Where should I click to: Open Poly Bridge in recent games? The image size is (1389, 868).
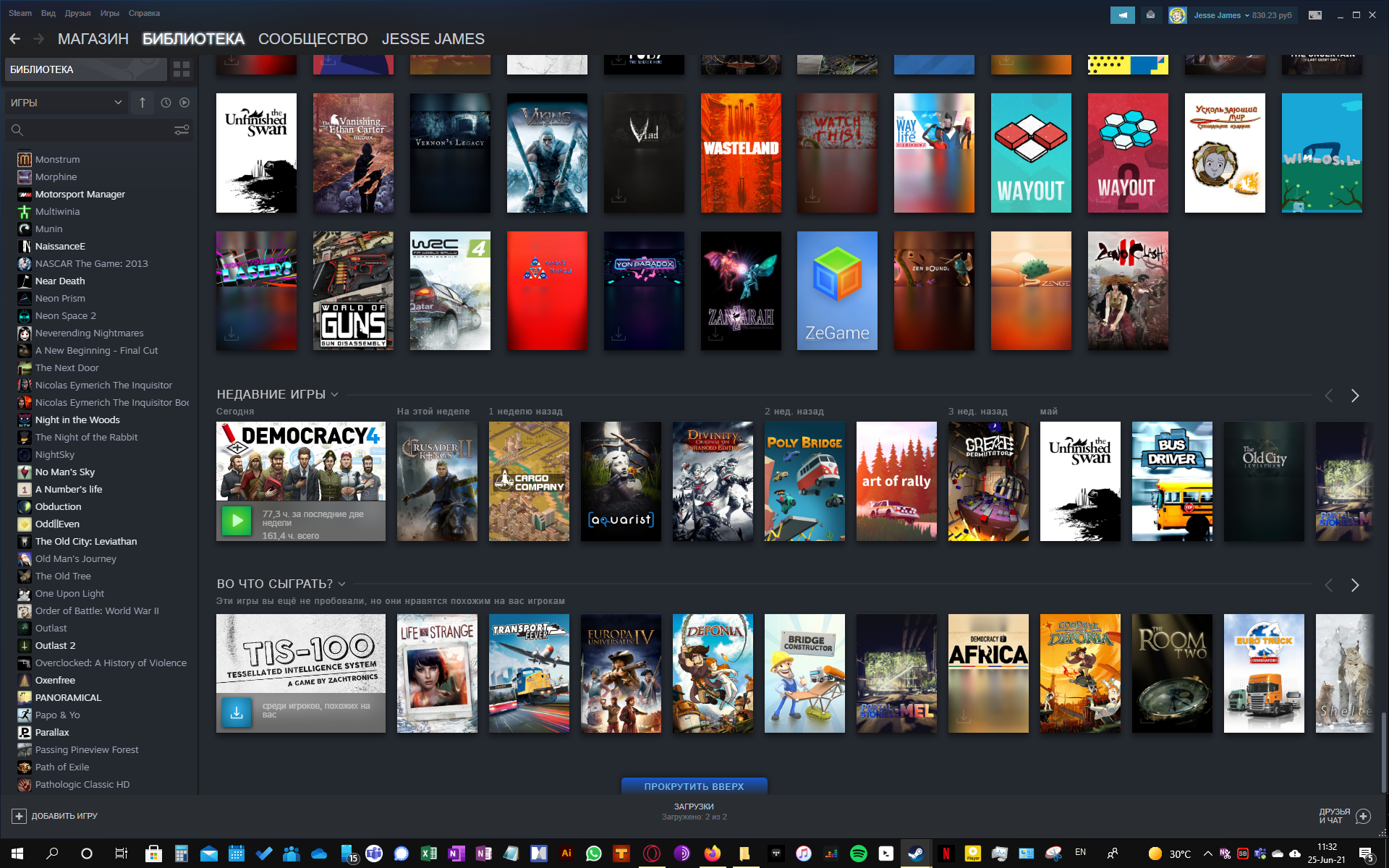pyautogui.click(x=804, y=481)
